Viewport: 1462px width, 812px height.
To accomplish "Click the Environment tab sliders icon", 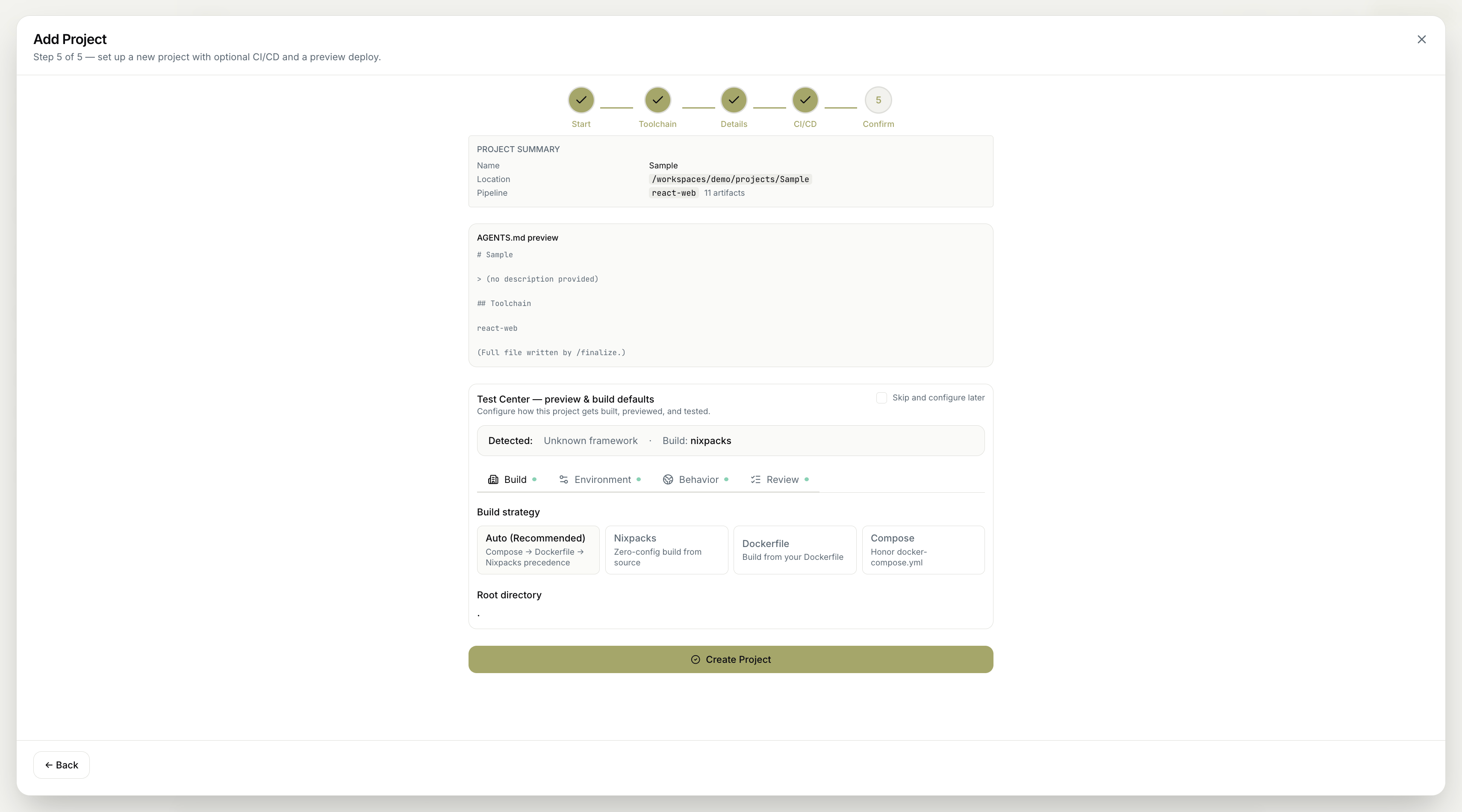I will (563, 480).
